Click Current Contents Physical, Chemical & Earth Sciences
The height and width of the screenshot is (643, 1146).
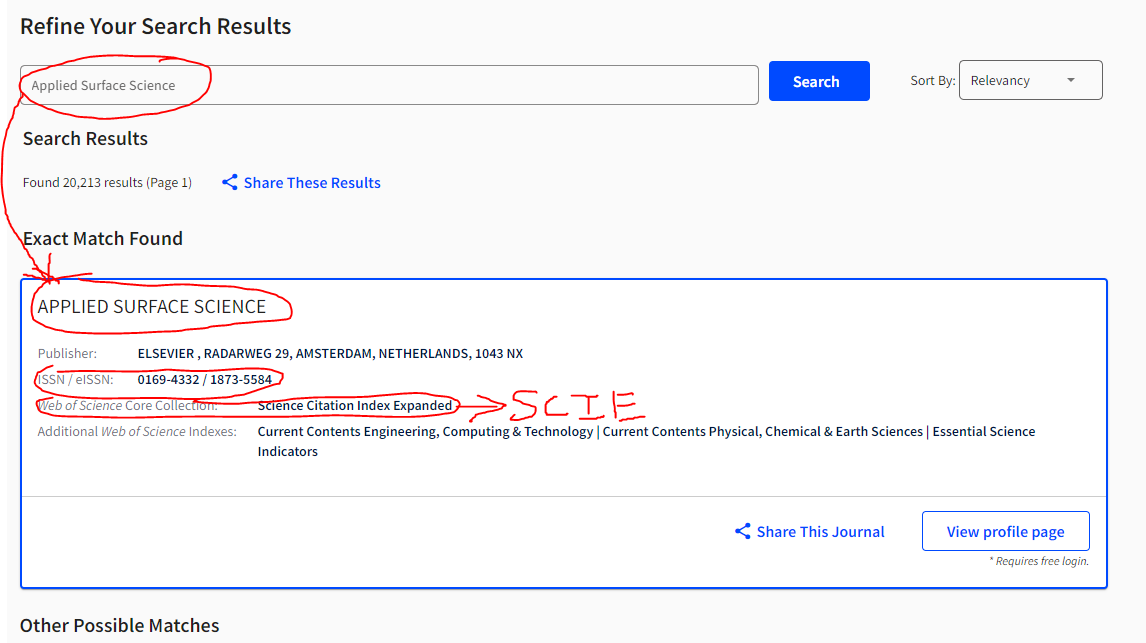(762, 431)
